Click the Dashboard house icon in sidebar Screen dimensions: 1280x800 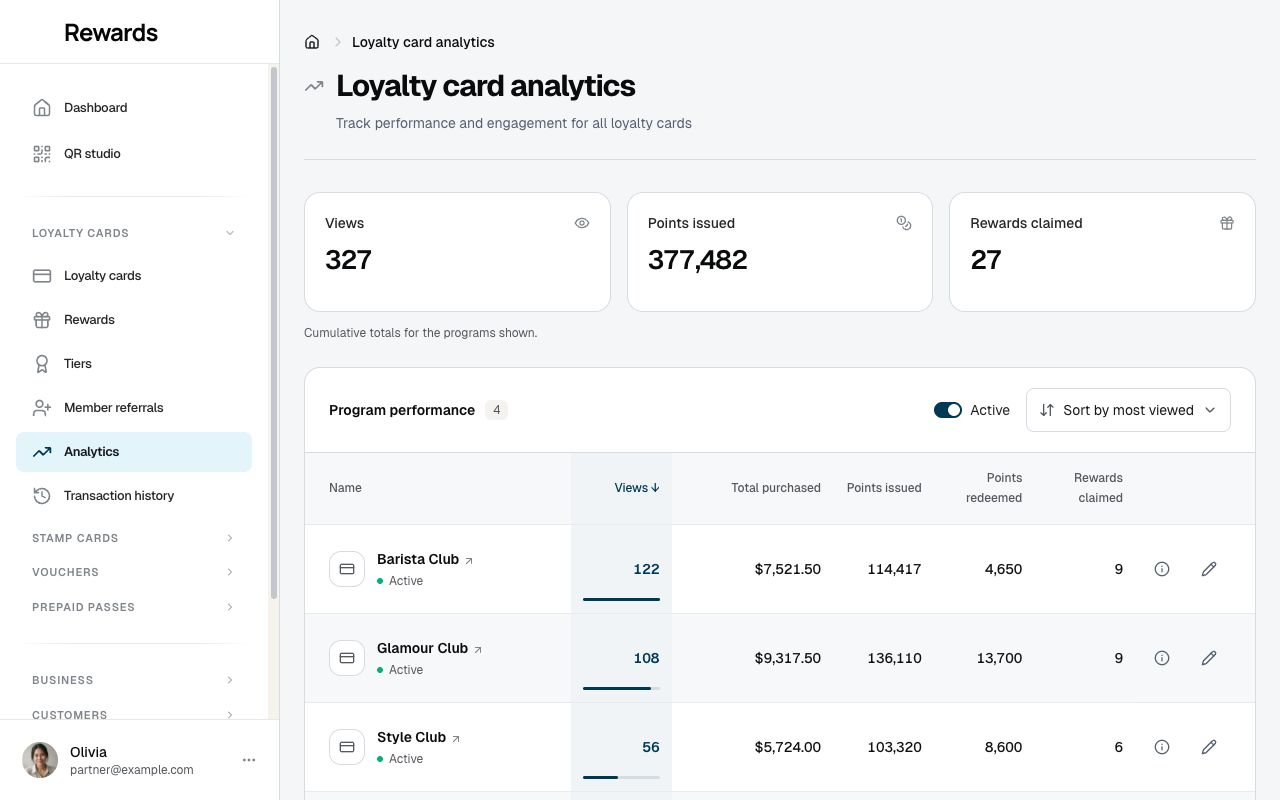pos(42,108)
